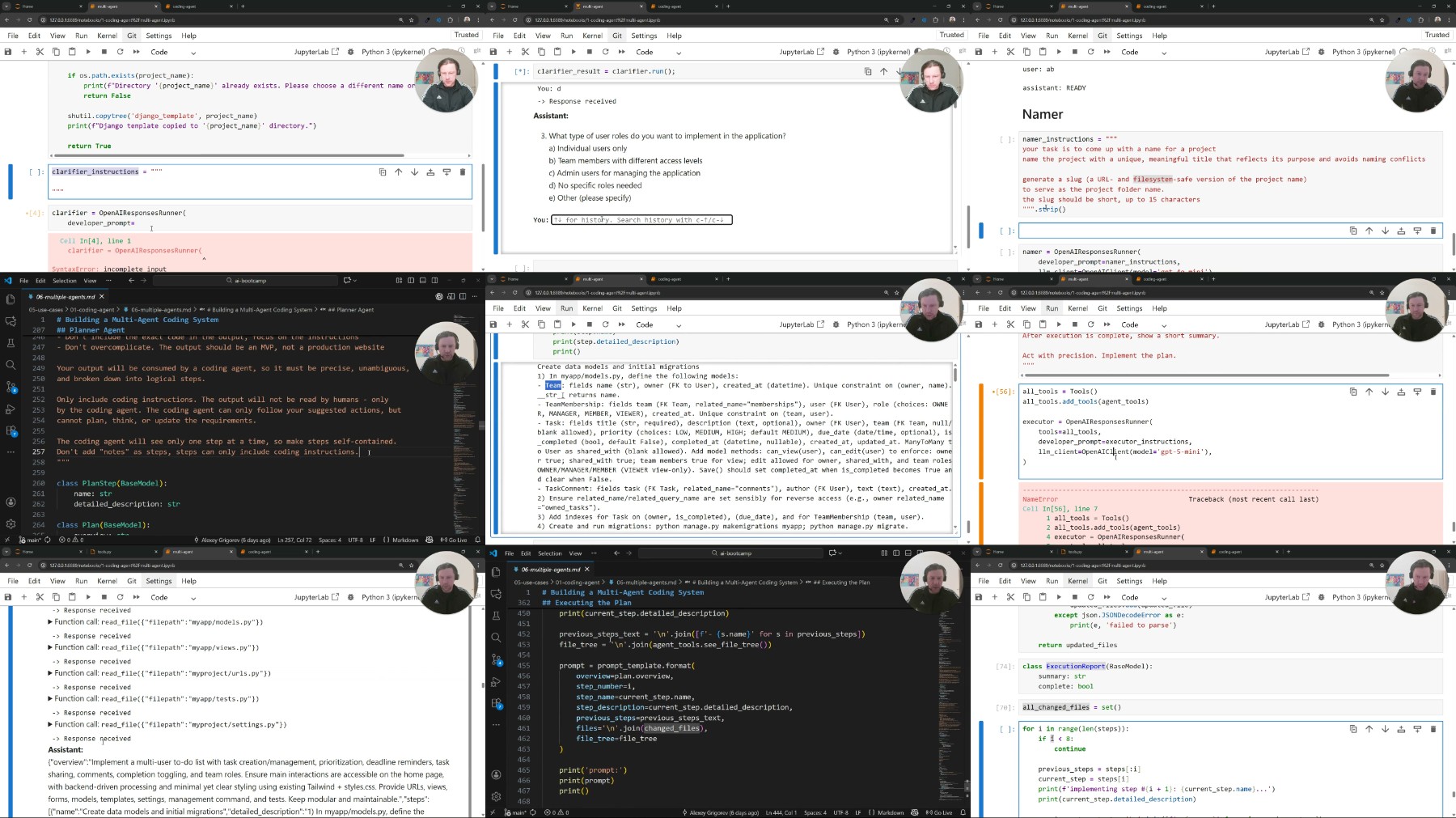Toggle Go Live in Executing the Plan VS Code
The image size is (1456, 818).
pyautogui.click(x=940, y=812)
